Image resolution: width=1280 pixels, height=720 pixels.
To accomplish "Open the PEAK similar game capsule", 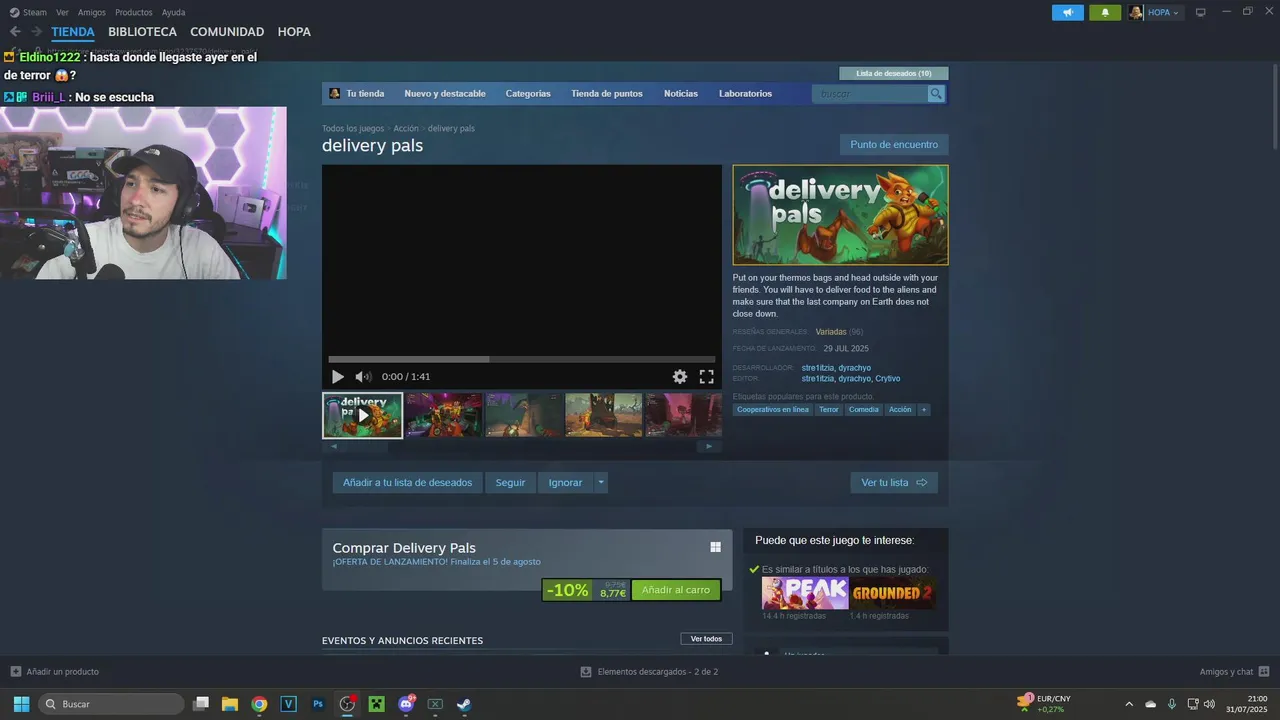I will click(x=805, y=593).
